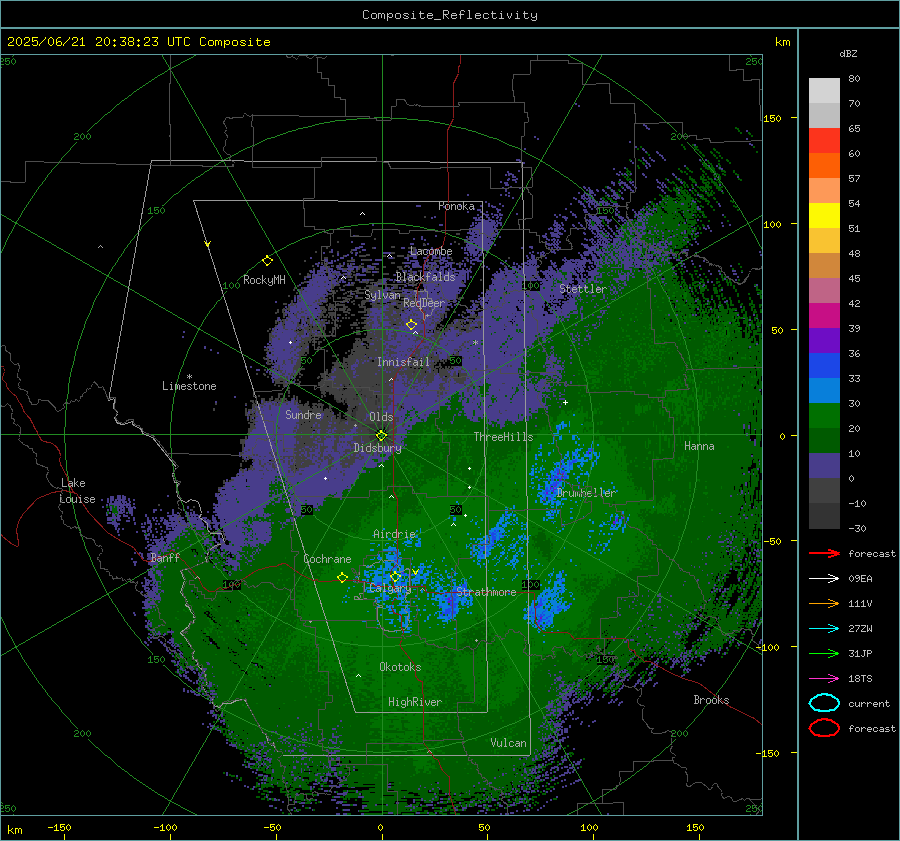Click the 2025/06/21 20:38:23 UTC timestamp
This screenshot has width=900, height=841.
(138, 42)
